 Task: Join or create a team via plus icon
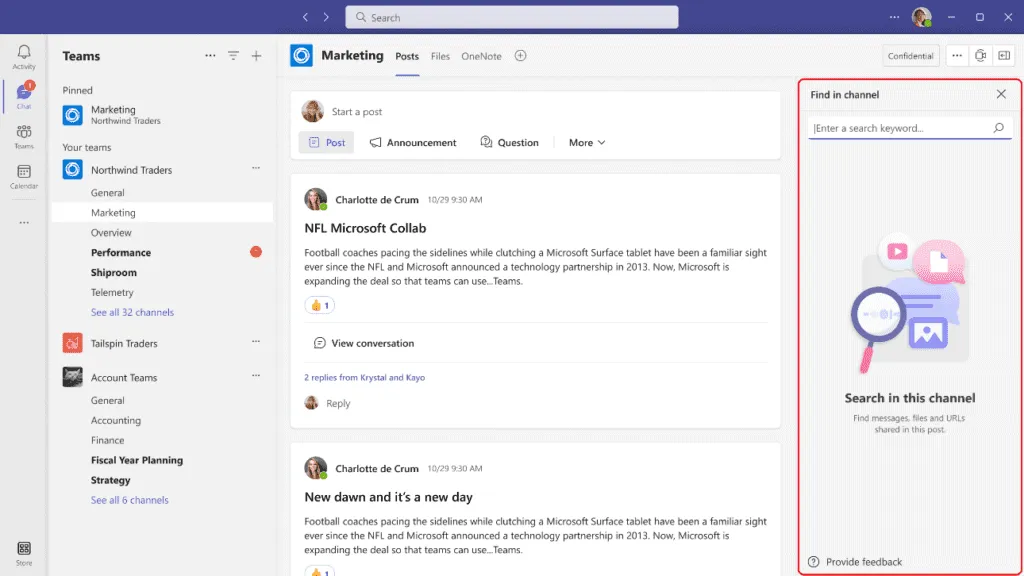(x=256, y=56)
